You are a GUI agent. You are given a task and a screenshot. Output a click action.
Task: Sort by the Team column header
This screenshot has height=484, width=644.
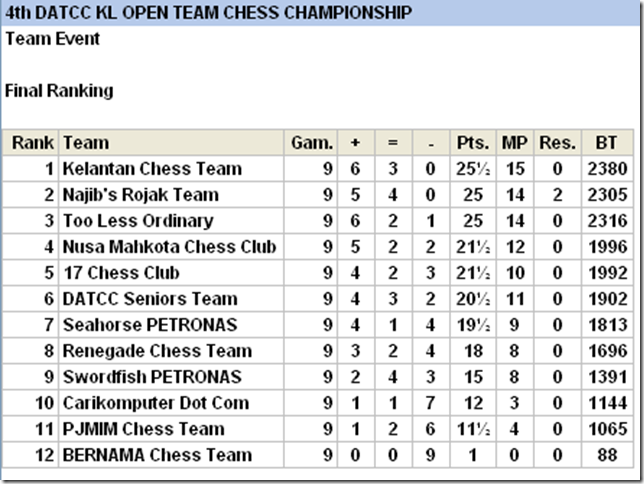86,143
